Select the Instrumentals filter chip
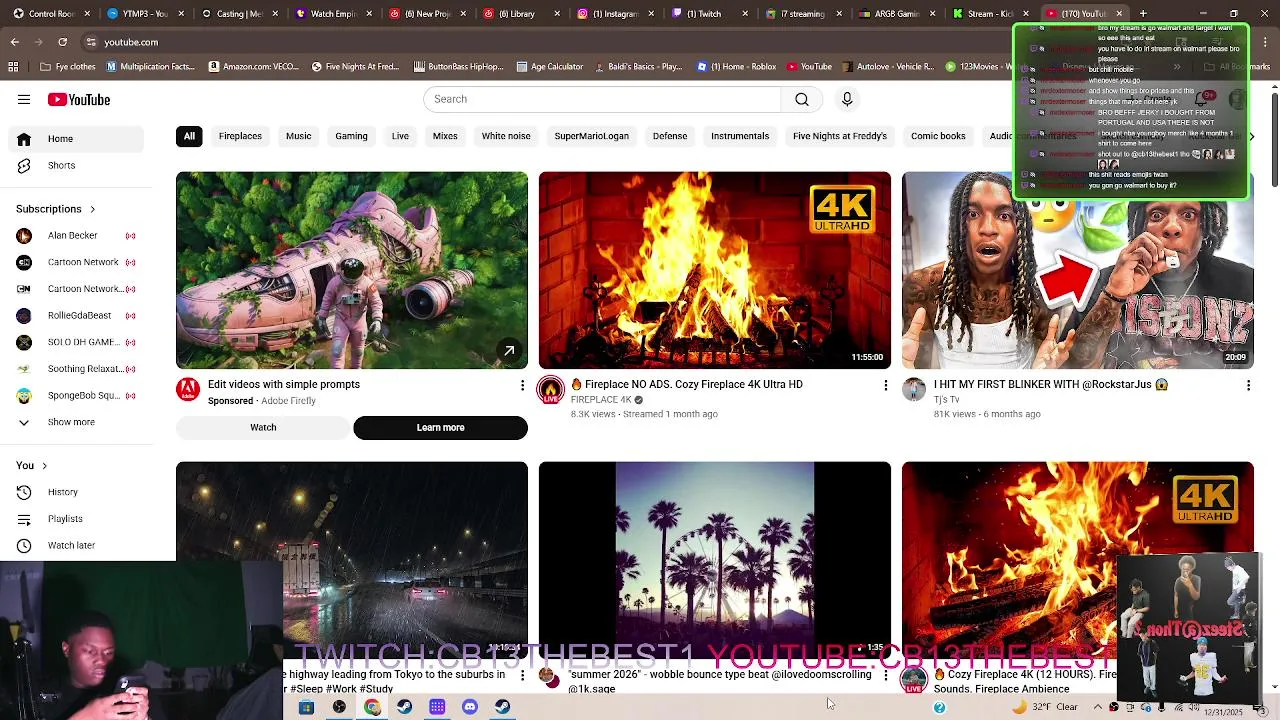 coord(740,136)
